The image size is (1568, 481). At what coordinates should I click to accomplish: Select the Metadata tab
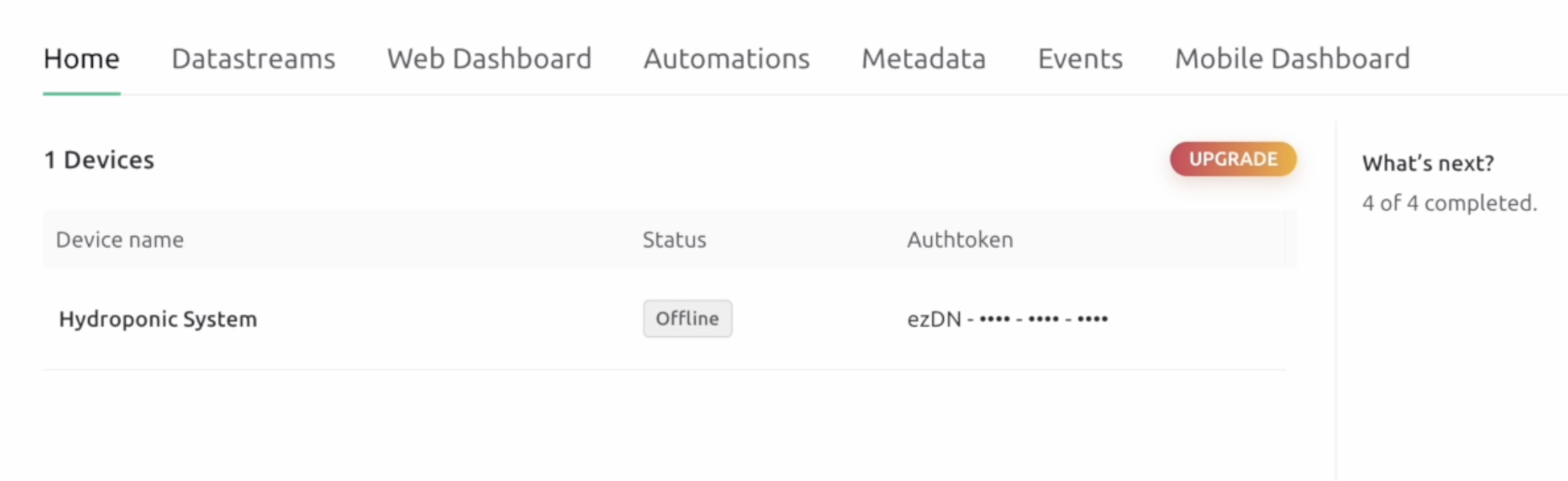(x=923, y=59)
